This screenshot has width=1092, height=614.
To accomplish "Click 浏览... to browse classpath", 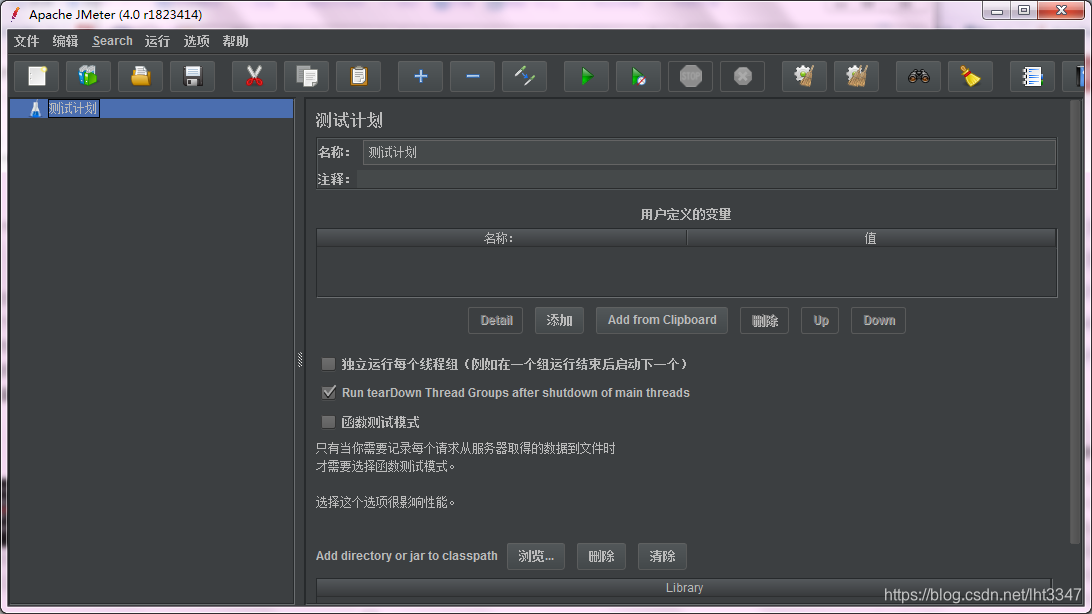I will (536, 556).
